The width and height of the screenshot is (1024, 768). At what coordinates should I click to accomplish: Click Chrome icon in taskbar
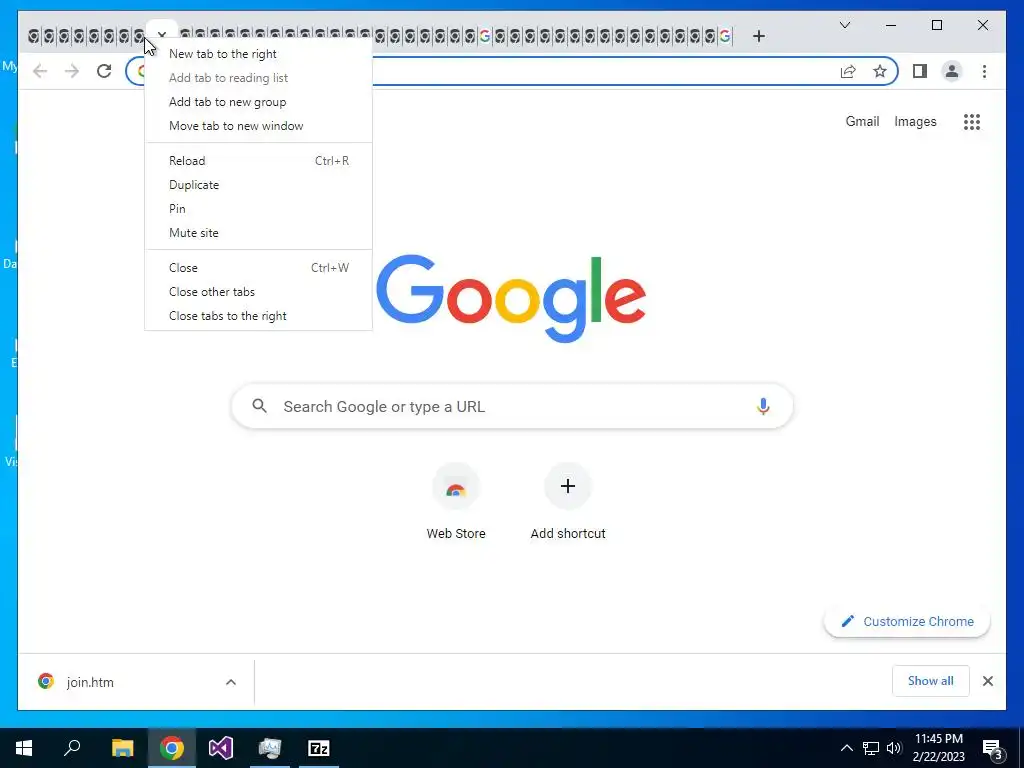(172, 748)
